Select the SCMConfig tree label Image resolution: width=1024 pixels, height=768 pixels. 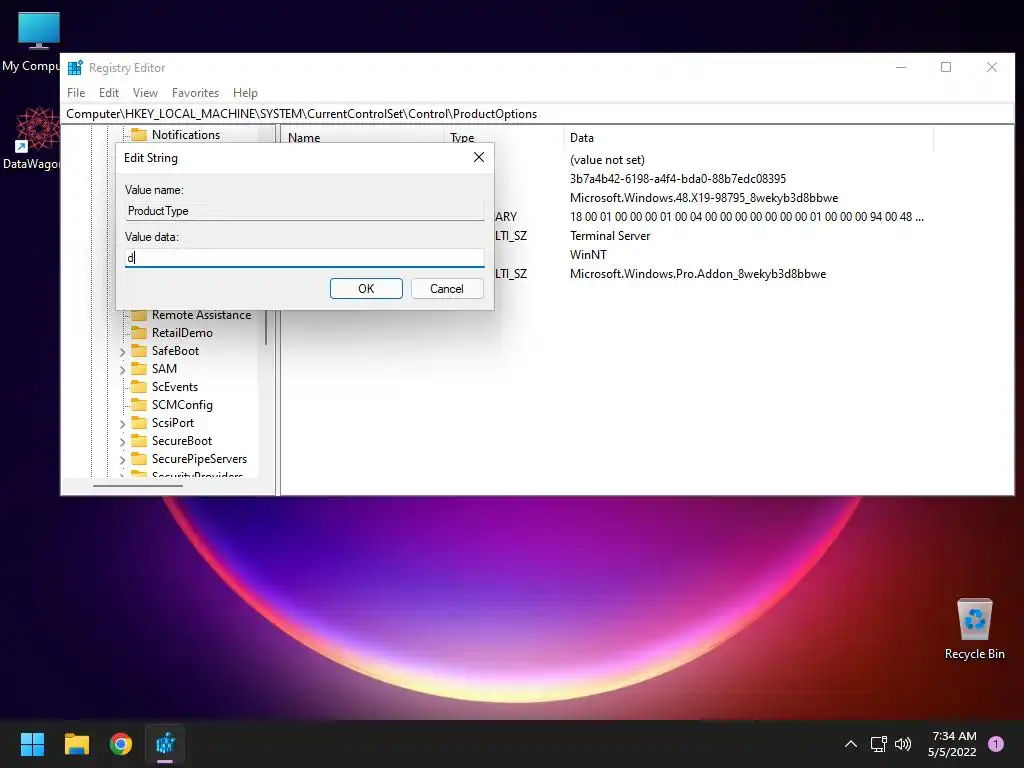[182, 405]
